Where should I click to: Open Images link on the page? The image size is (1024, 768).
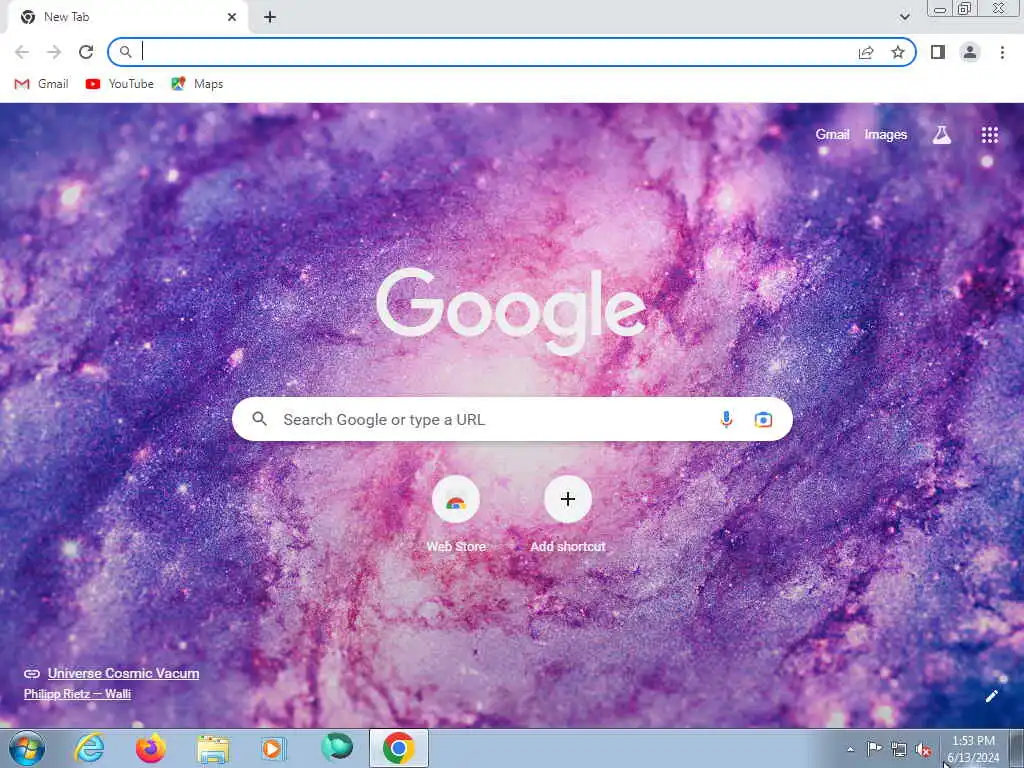886,135
